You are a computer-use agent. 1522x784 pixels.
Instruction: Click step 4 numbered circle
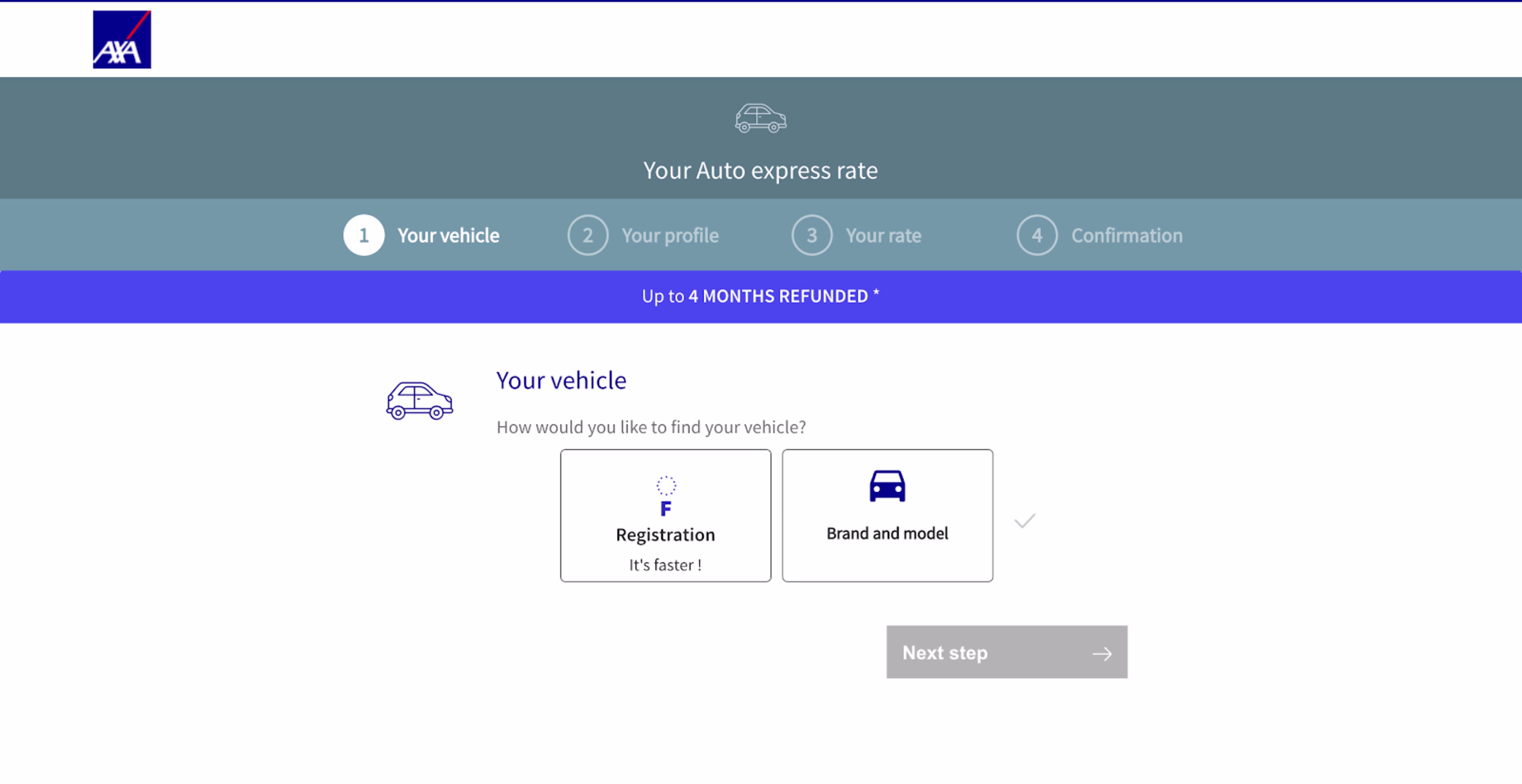(1037, 235)
